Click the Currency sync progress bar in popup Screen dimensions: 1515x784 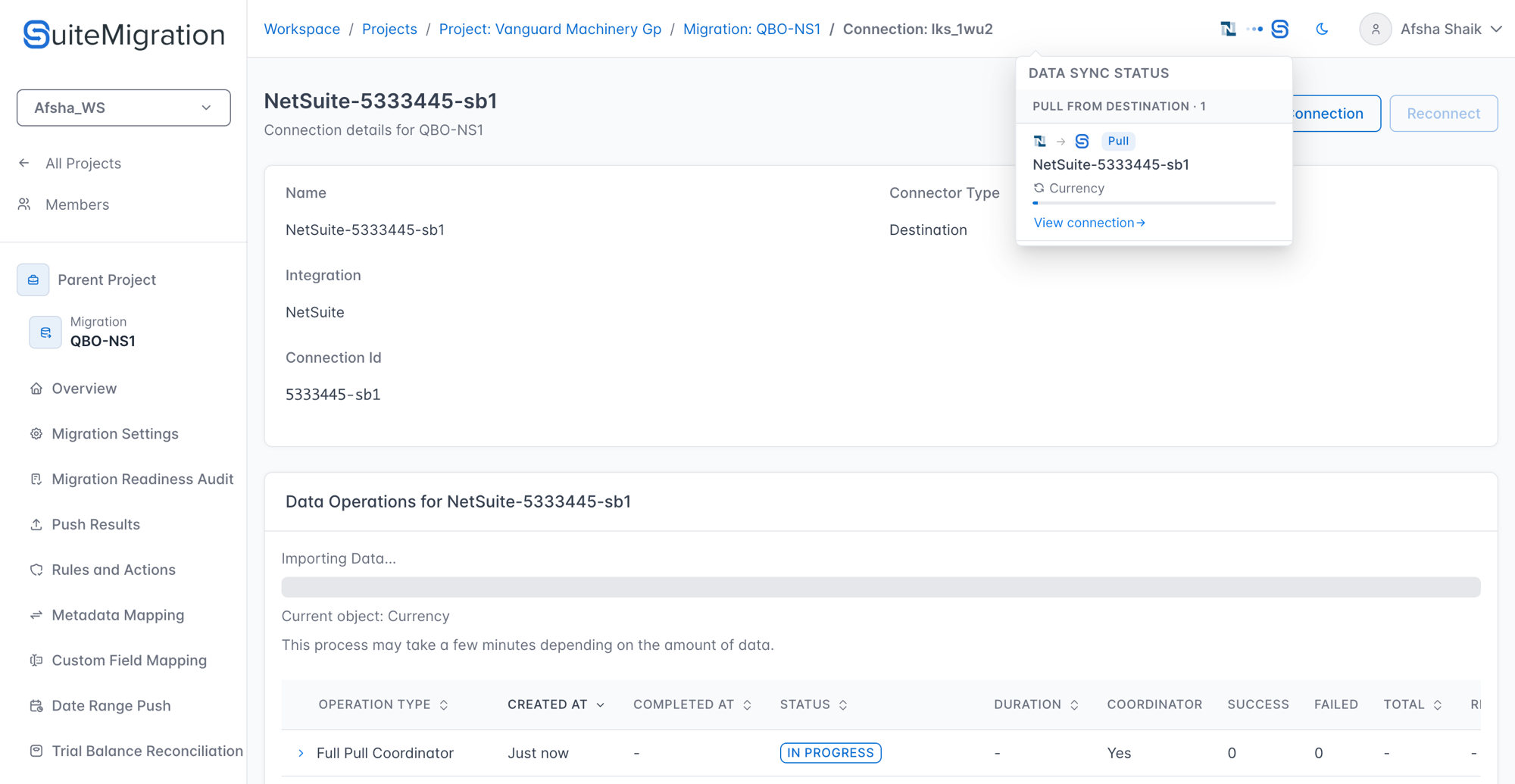coord(1154,203)
